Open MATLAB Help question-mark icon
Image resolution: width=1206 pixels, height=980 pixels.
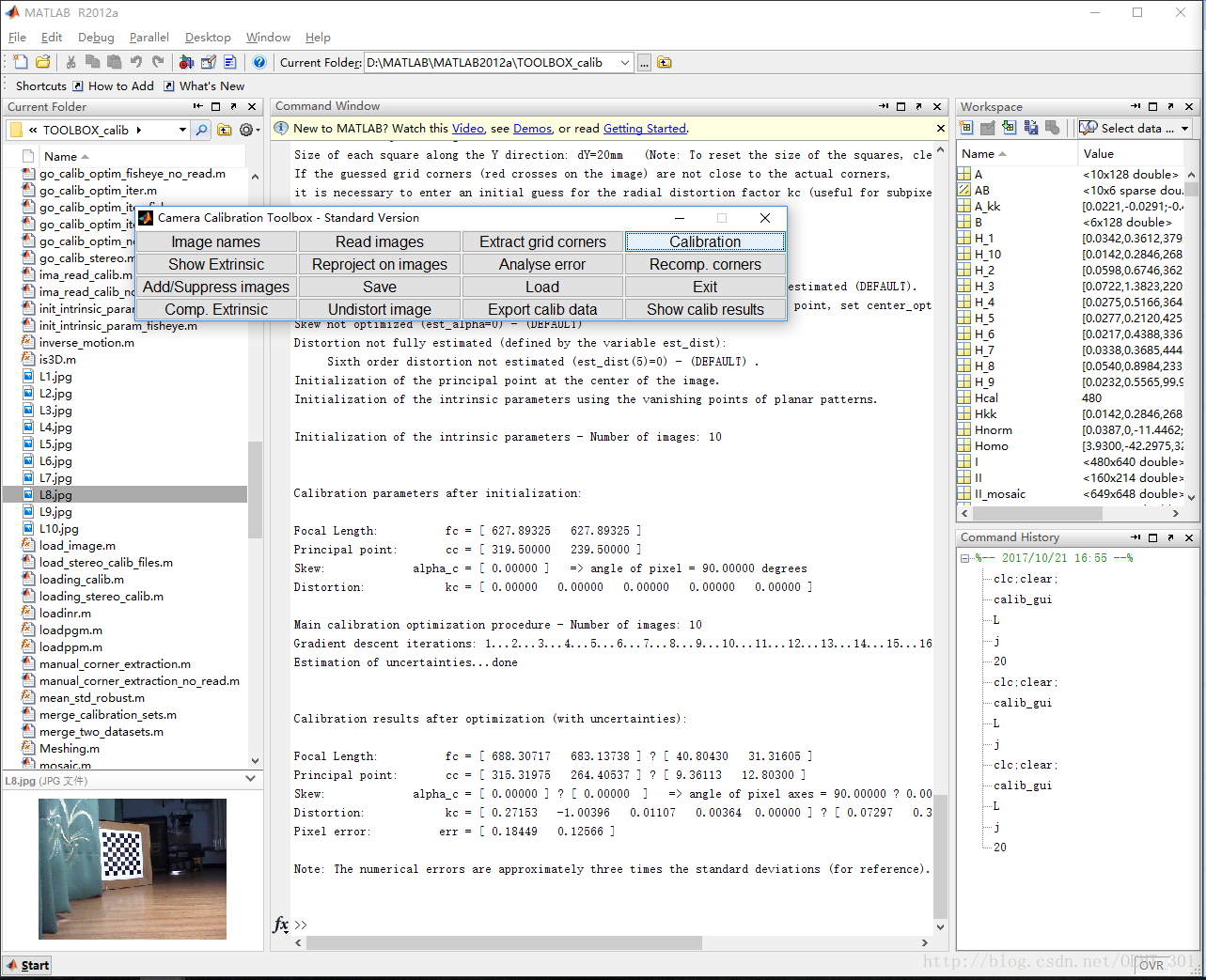pos(259,62)
